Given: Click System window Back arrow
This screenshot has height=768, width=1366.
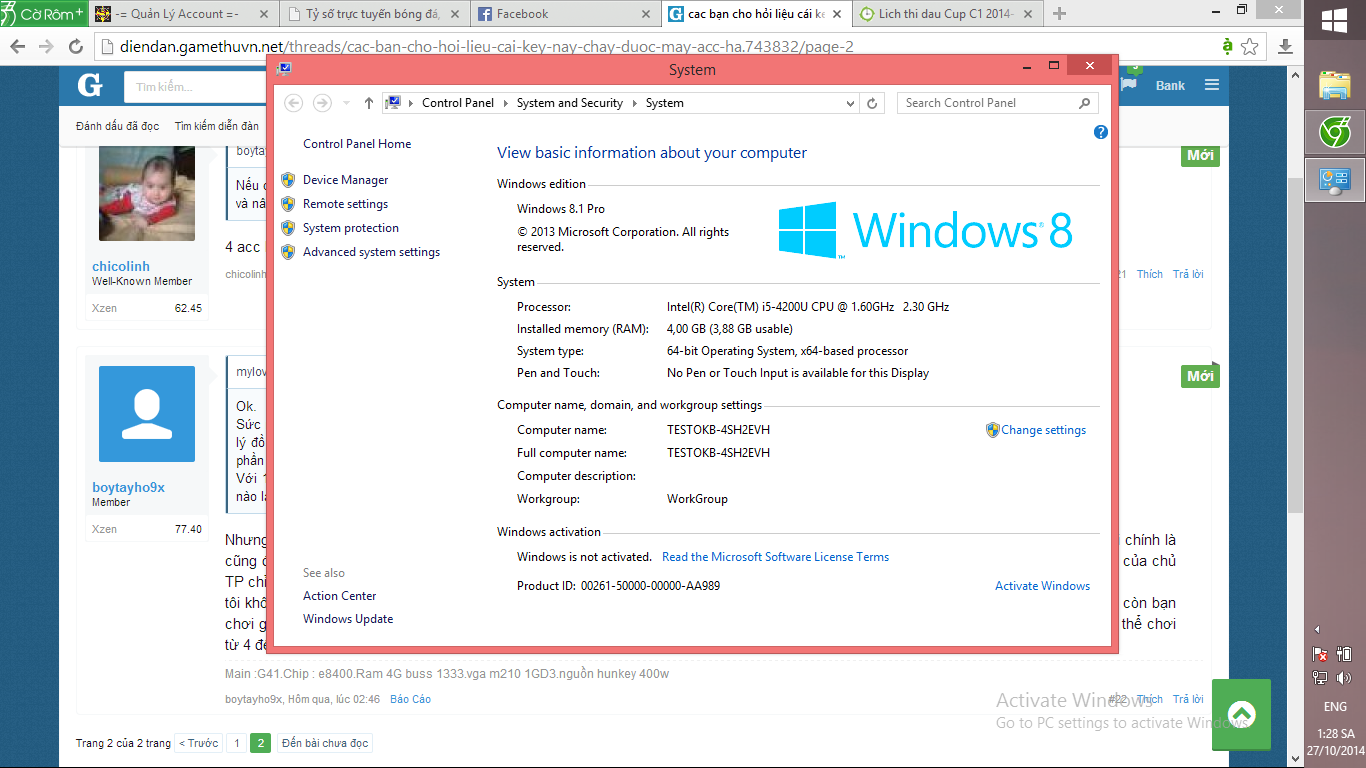Looking at the screenshot, I should [294, 103].
